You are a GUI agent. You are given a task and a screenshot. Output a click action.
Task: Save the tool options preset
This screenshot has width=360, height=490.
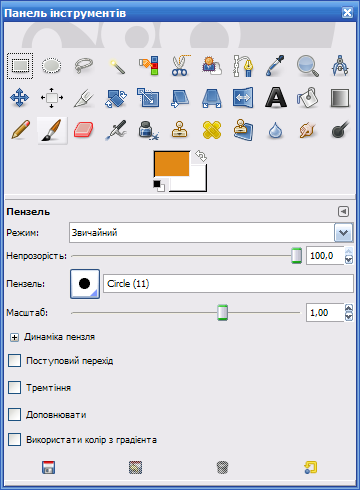coord(49,467)
